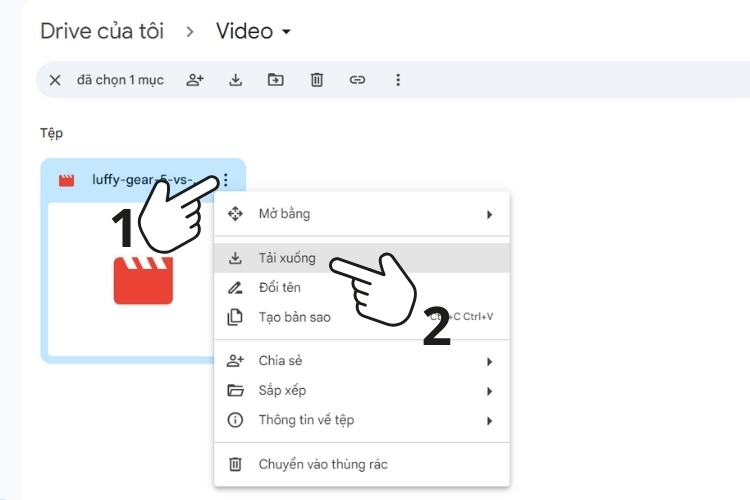Click the share (add person) toolbar icon
Viewport: 750px width, 500px height.
(195, 79)
